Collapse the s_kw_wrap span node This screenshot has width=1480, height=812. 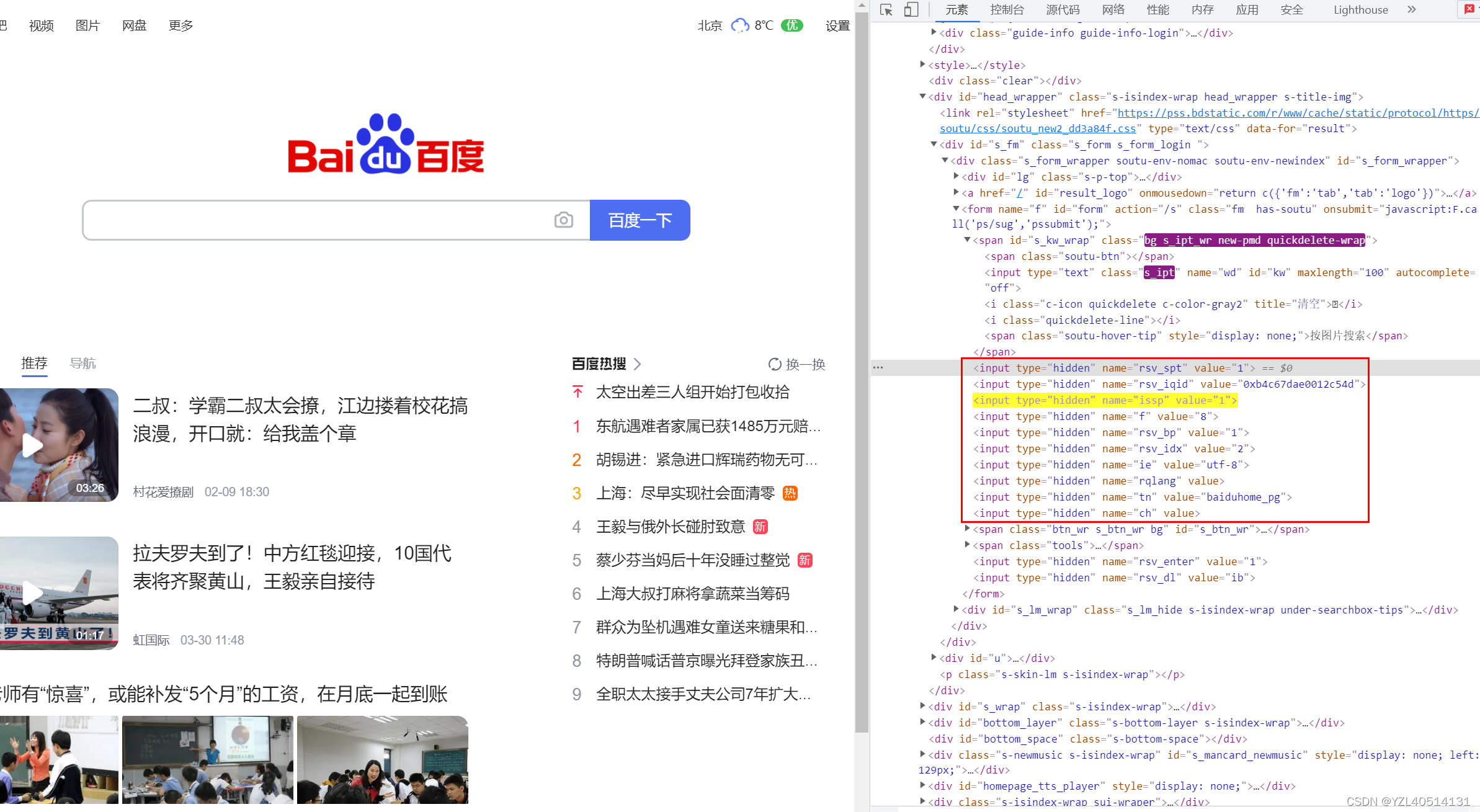tap(967, 240)
